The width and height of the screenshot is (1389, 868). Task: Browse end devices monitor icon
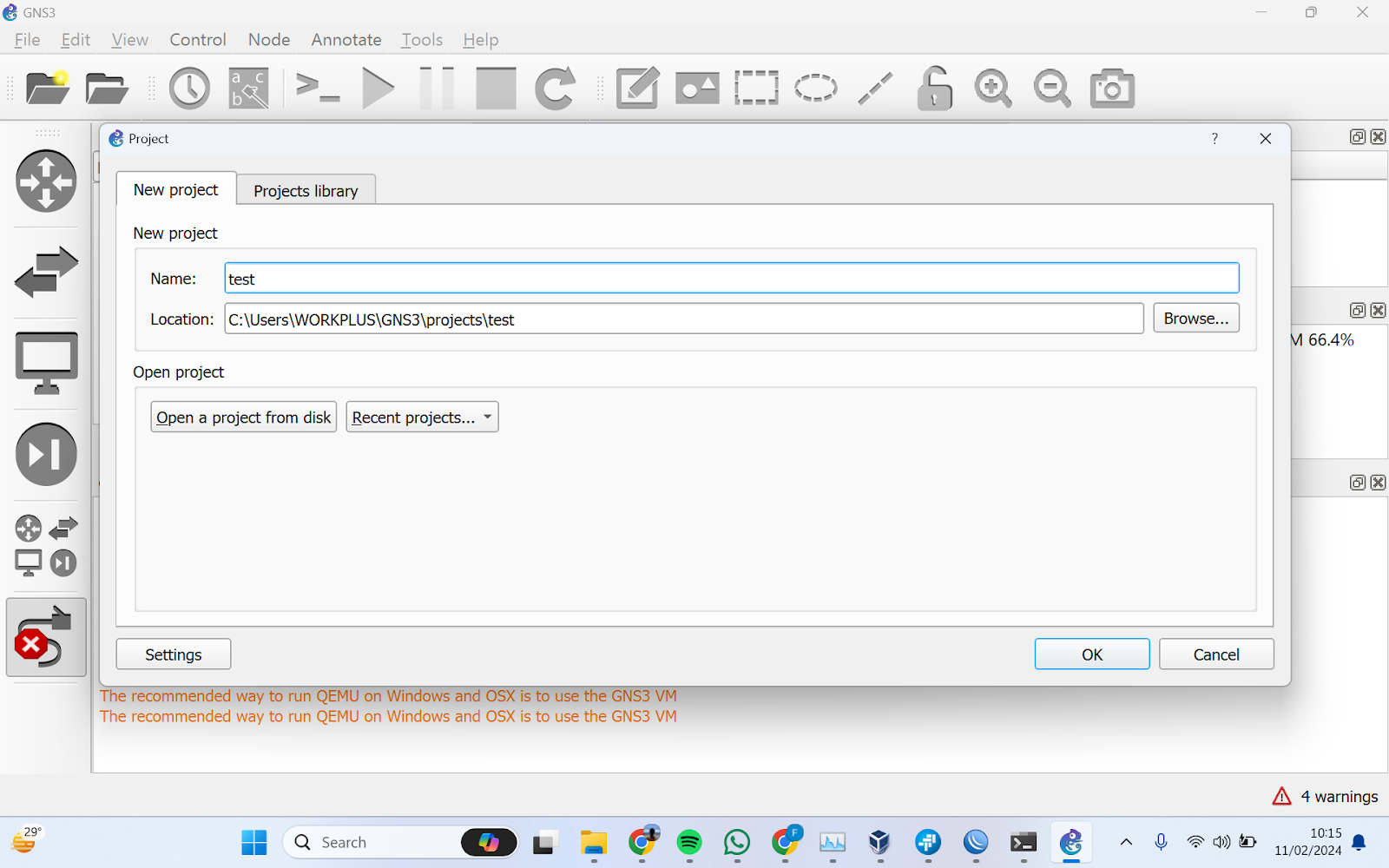tap(46, 363)
